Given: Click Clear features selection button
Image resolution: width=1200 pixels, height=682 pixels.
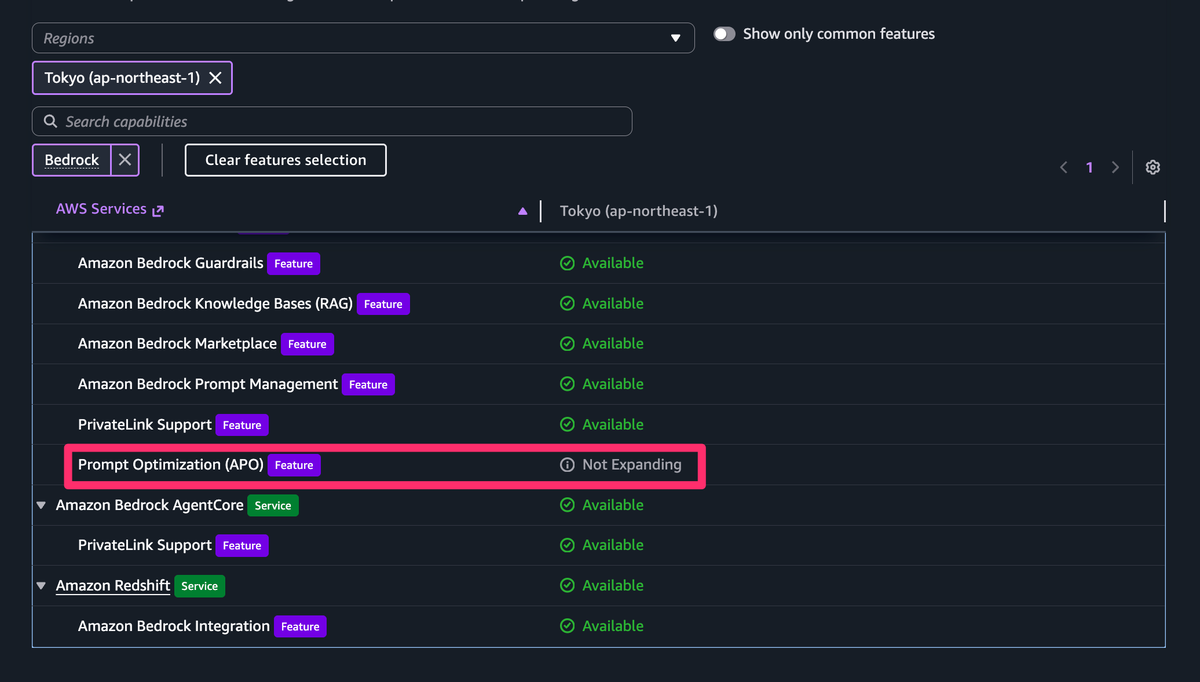Looking at the screenshot, I should pyautogui.click(x=286, y=160).
